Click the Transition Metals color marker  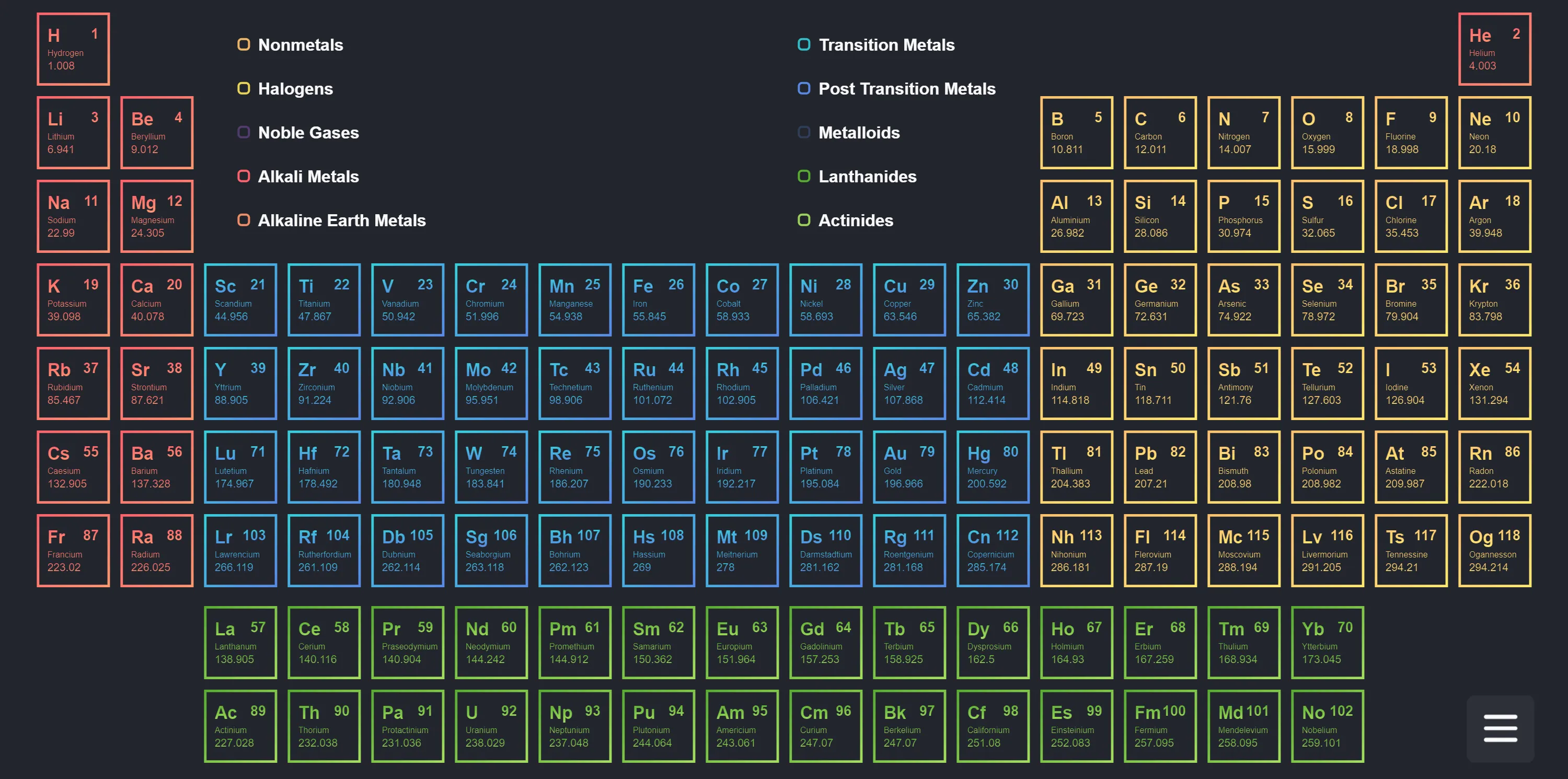click(803, 44)
